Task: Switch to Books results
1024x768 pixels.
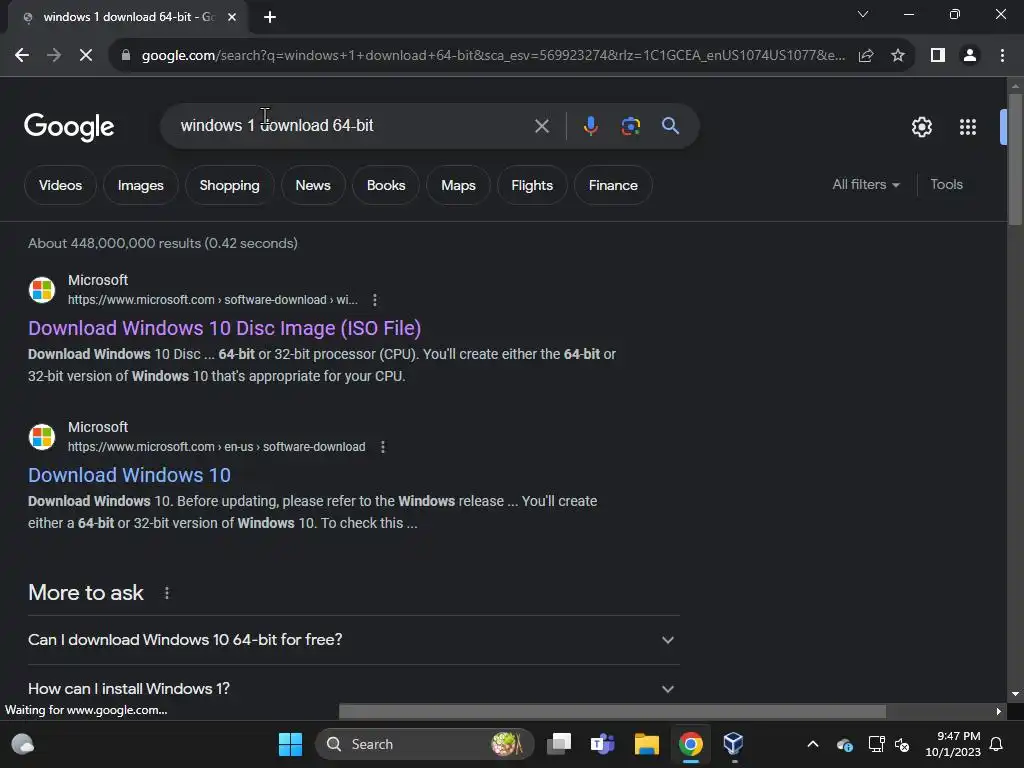Action: tap(386, 185)
